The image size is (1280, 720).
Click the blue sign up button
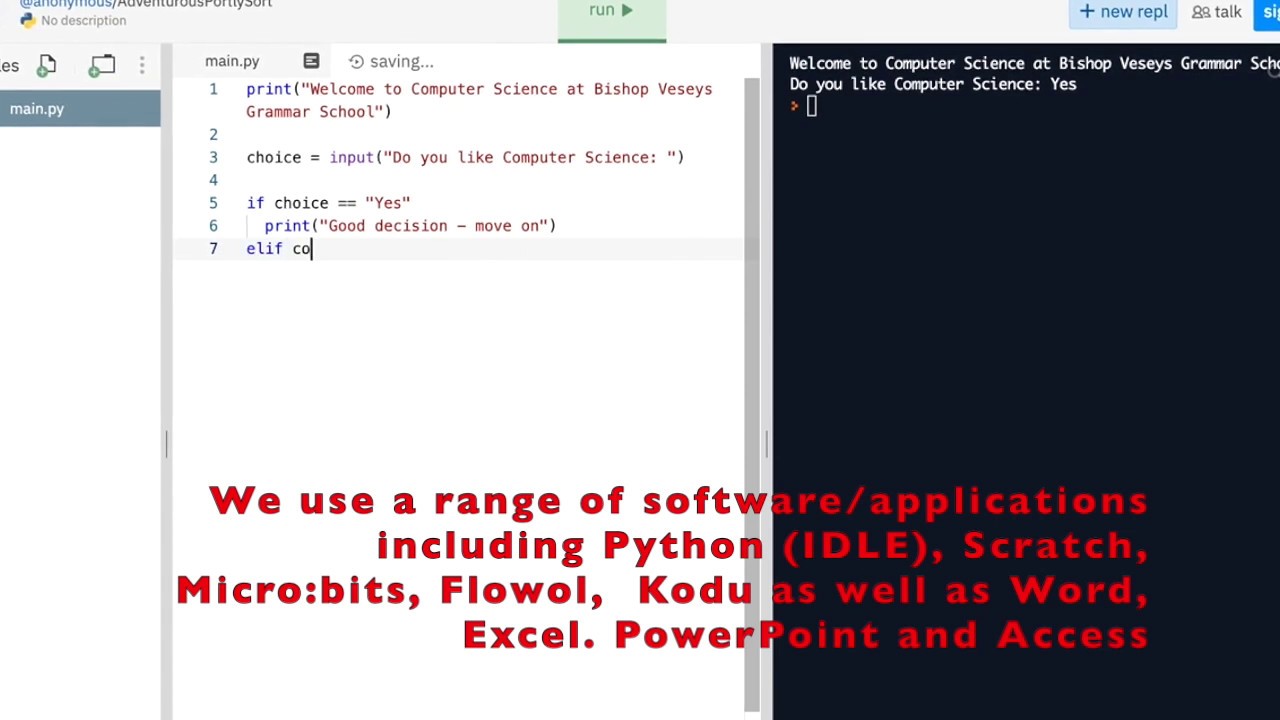(x=1268, y=12)
